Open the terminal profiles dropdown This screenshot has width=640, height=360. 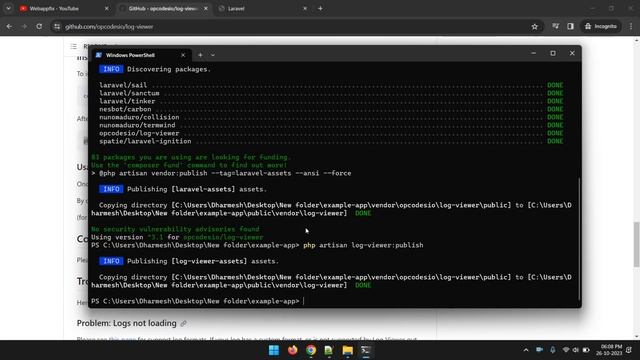(213, 55)
